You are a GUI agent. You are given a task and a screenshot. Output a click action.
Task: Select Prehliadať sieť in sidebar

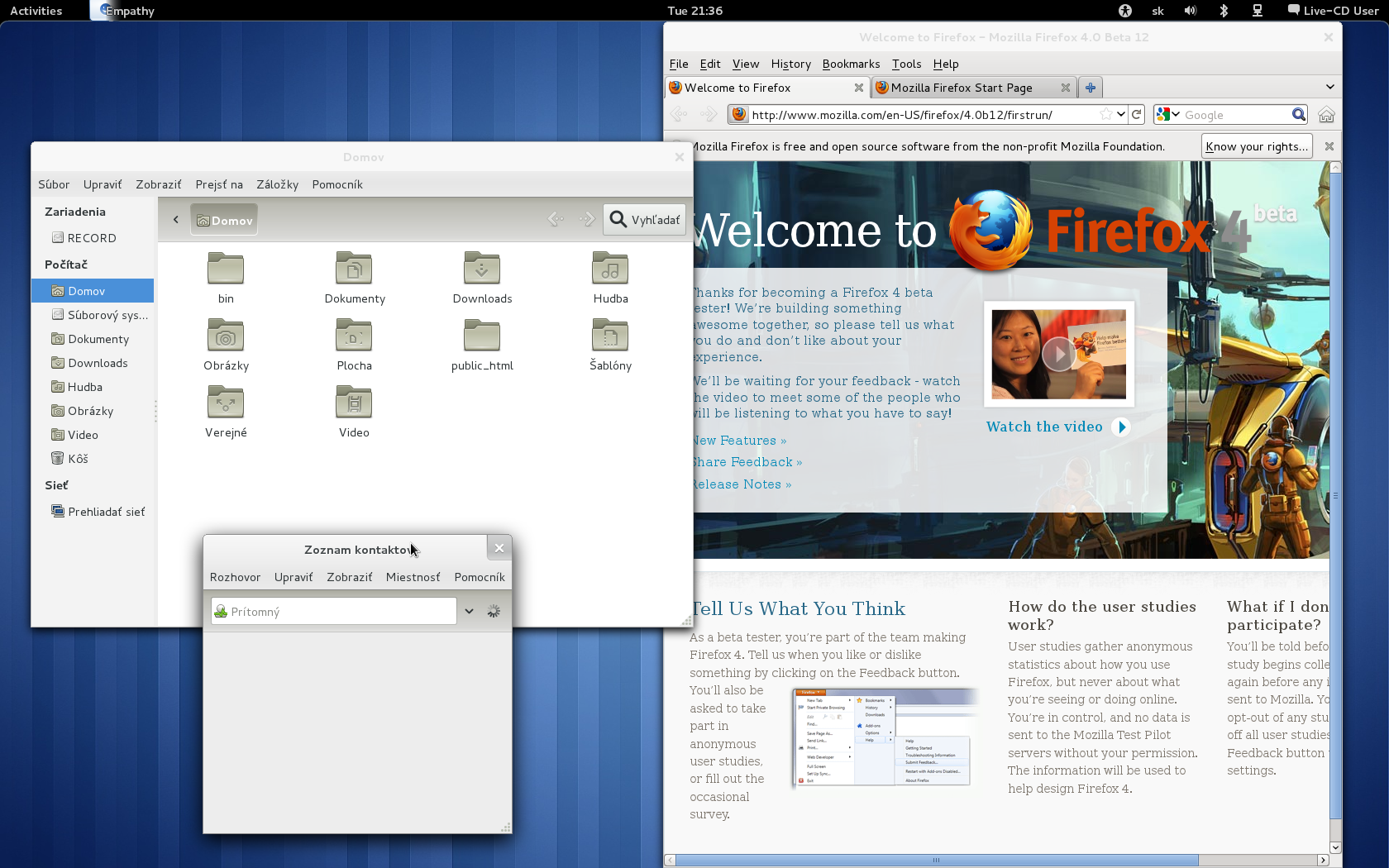(x=93, y=512)
